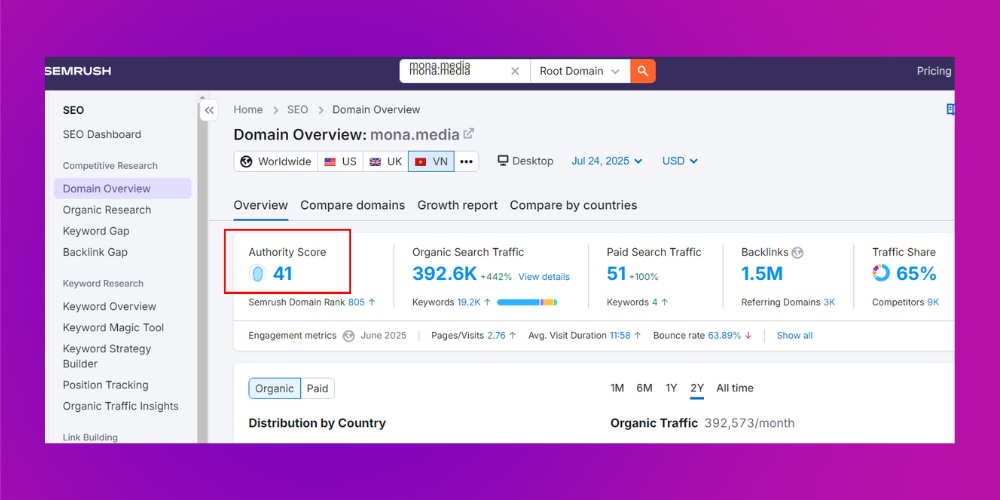
Task: Collapse the sidebar with double-chevron button
Action: pos(209,110)
